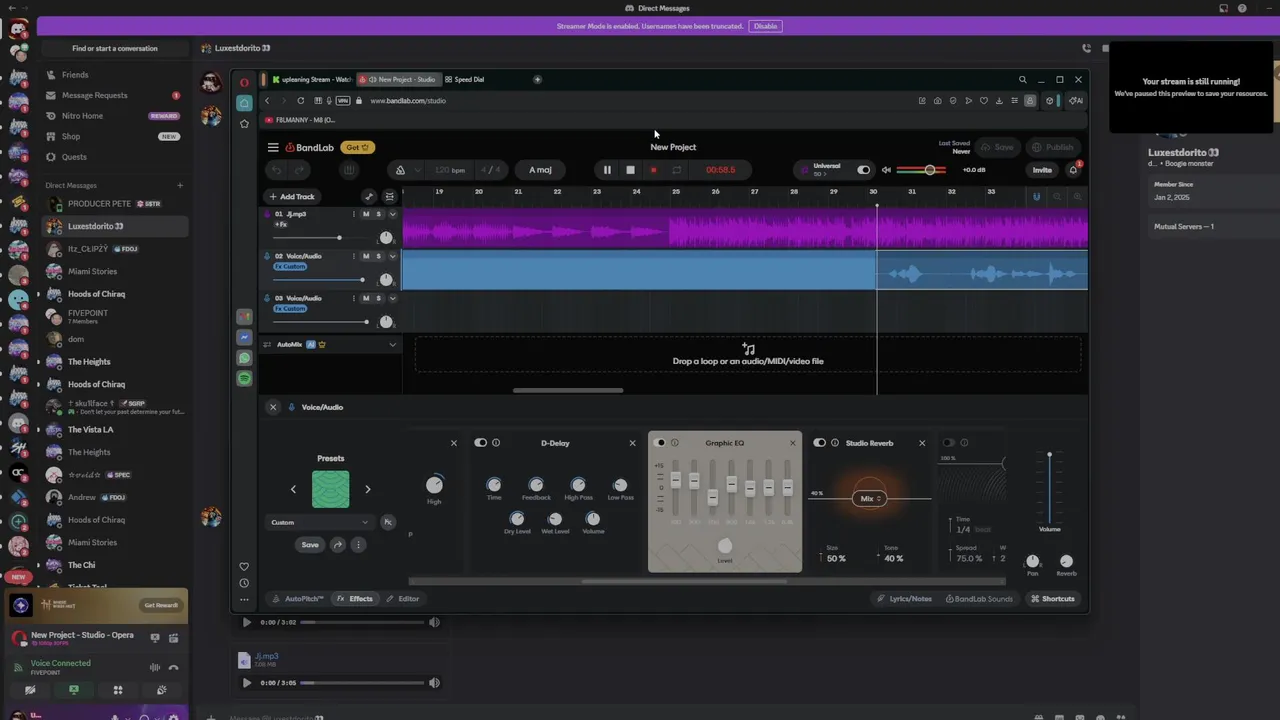This screenshot has width=1280, height=720.
Task: Click the Get membership button
Action: click(357, 147)
